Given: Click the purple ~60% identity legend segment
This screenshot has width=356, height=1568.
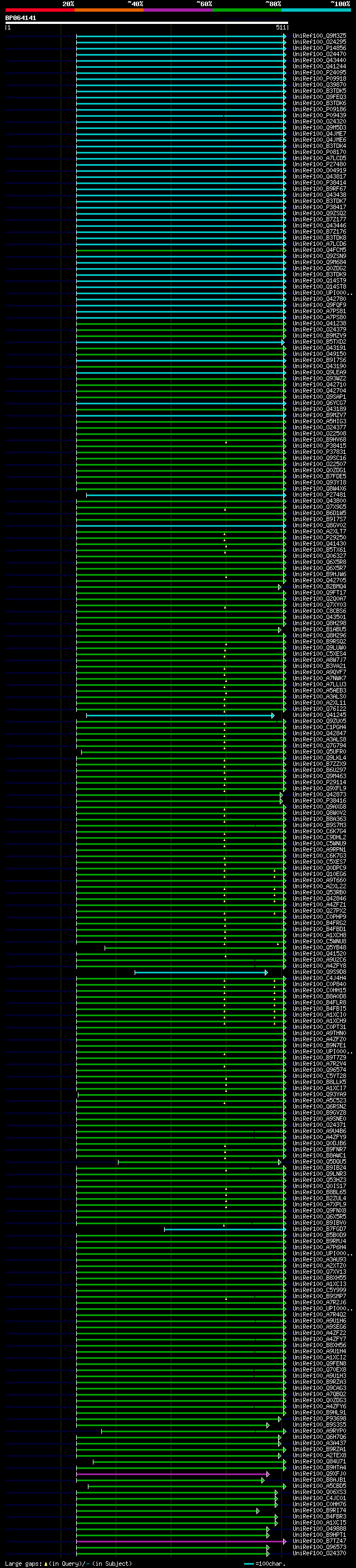Looking at the screenshot, I should [x=179, y=10].
